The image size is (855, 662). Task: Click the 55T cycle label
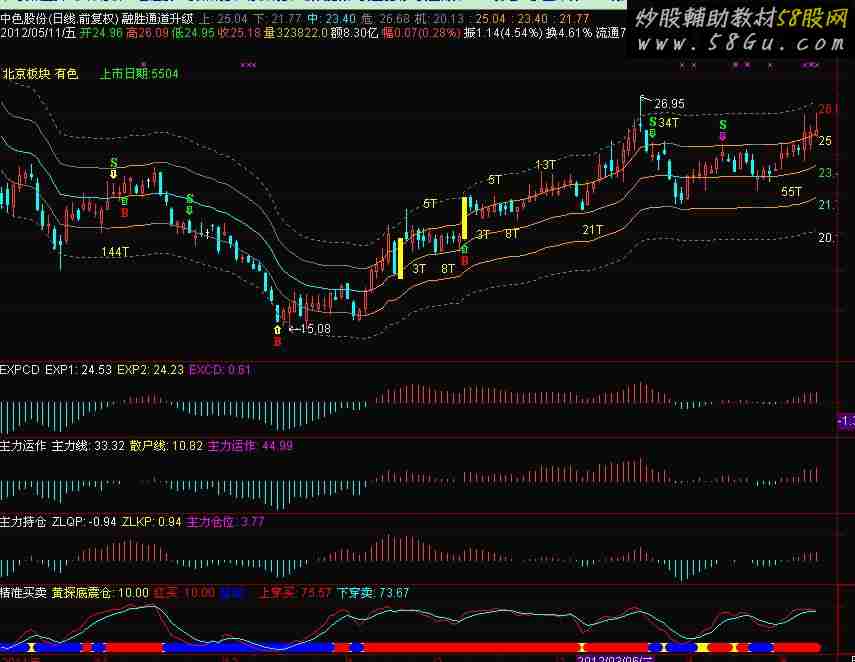coord(792,192)
